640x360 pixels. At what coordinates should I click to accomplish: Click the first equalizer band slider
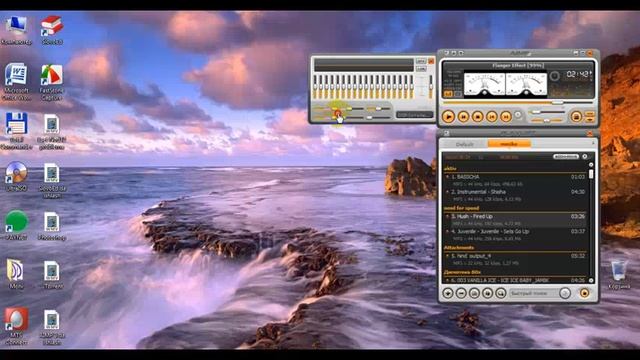pos(315,87)
